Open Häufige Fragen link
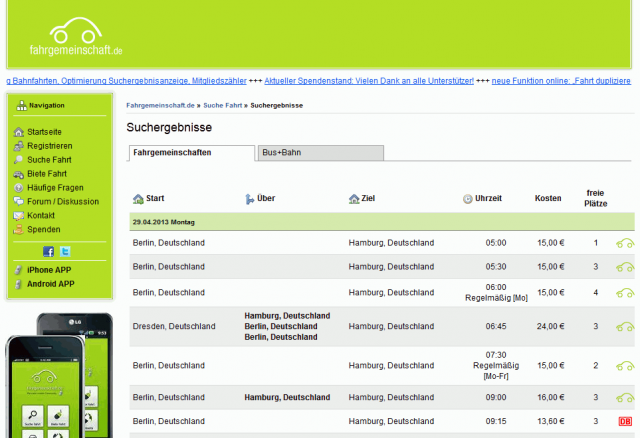Viewport: 640px width, 438px height. tap(55, 188)
